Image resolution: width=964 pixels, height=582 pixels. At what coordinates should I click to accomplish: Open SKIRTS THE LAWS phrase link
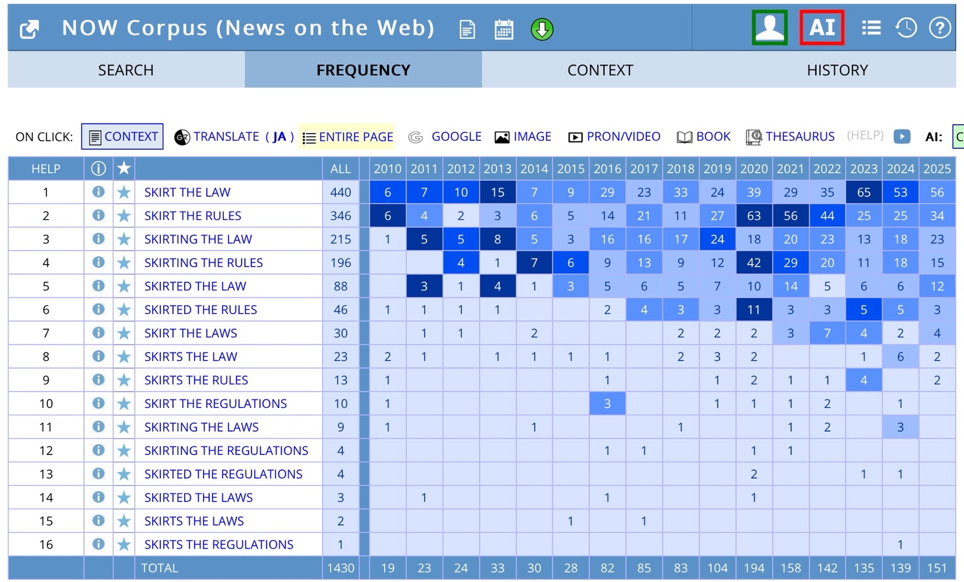(x=194, y=521)
